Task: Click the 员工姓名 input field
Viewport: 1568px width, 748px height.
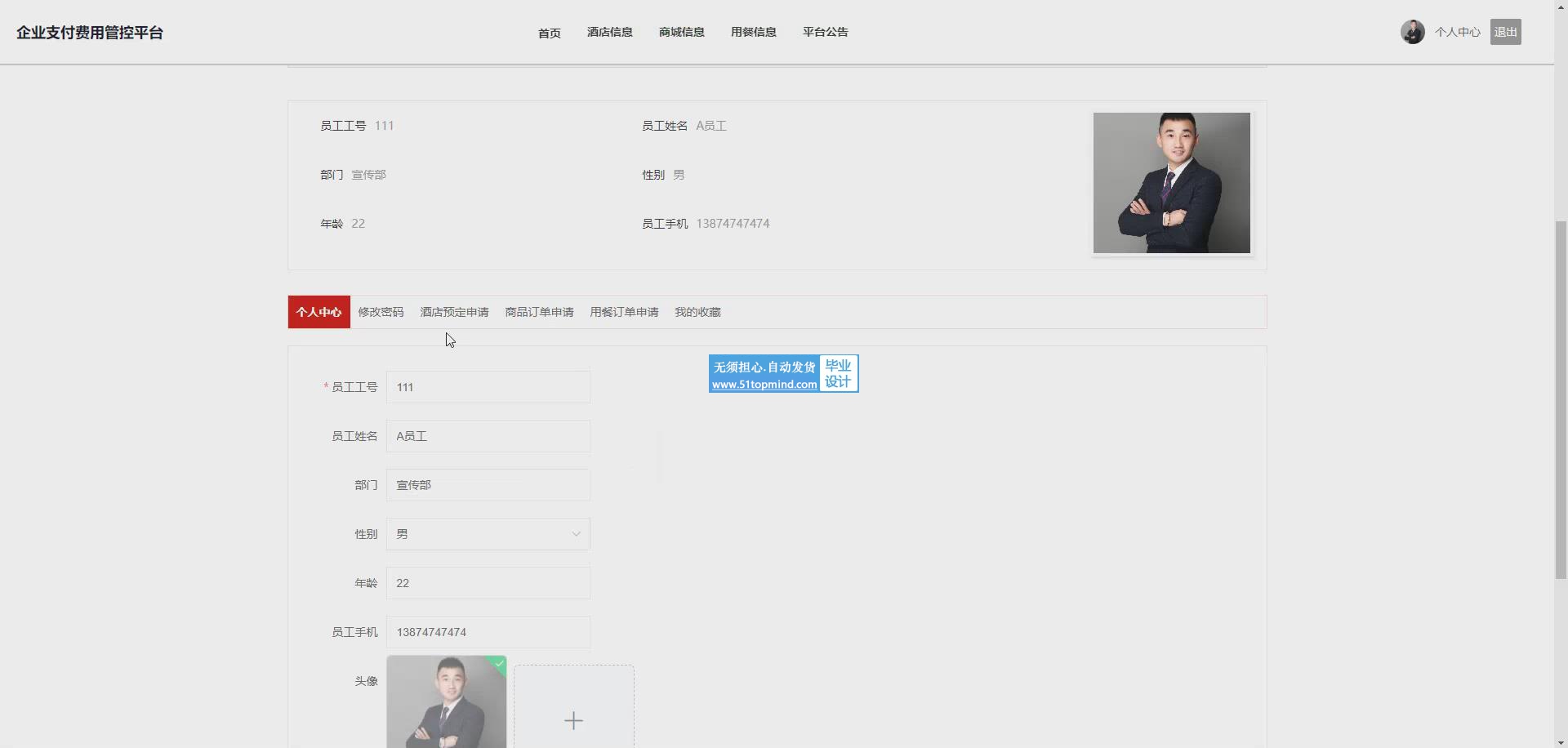Action: coord(488,436)
